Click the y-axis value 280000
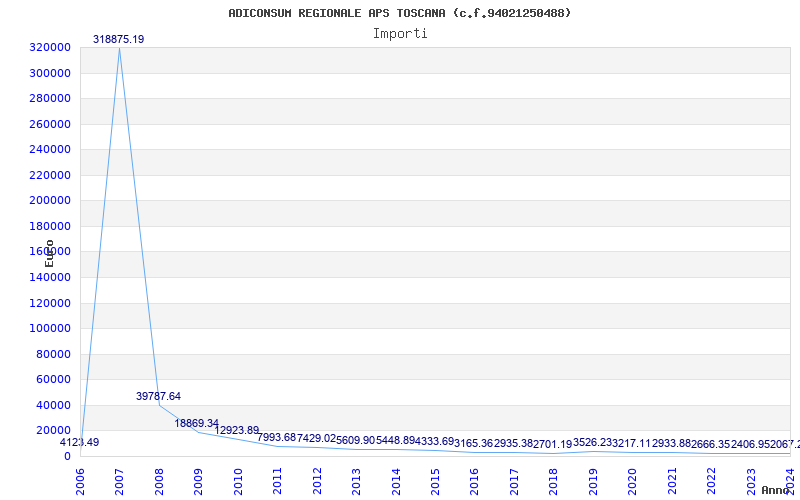Viewport: 800px width, 500px height. pos(49,98)
